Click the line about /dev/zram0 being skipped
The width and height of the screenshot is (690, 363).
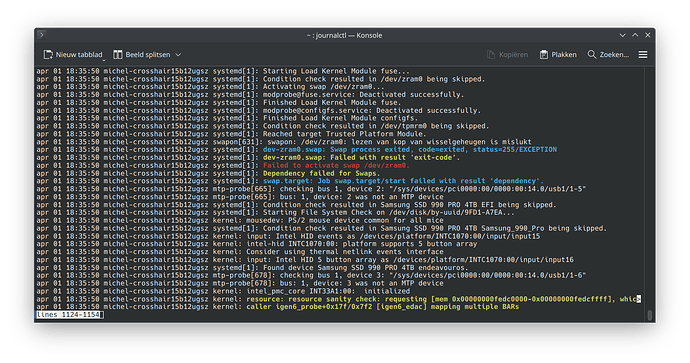[x=261, y=79]
